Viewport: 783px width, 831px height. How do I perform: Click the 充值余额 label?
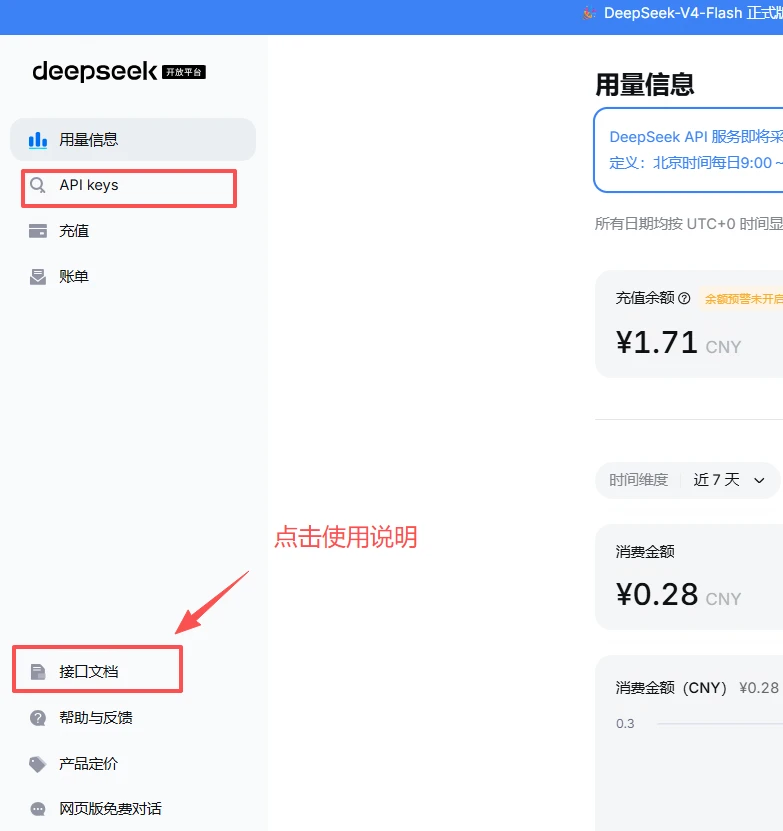coord(645,298)
